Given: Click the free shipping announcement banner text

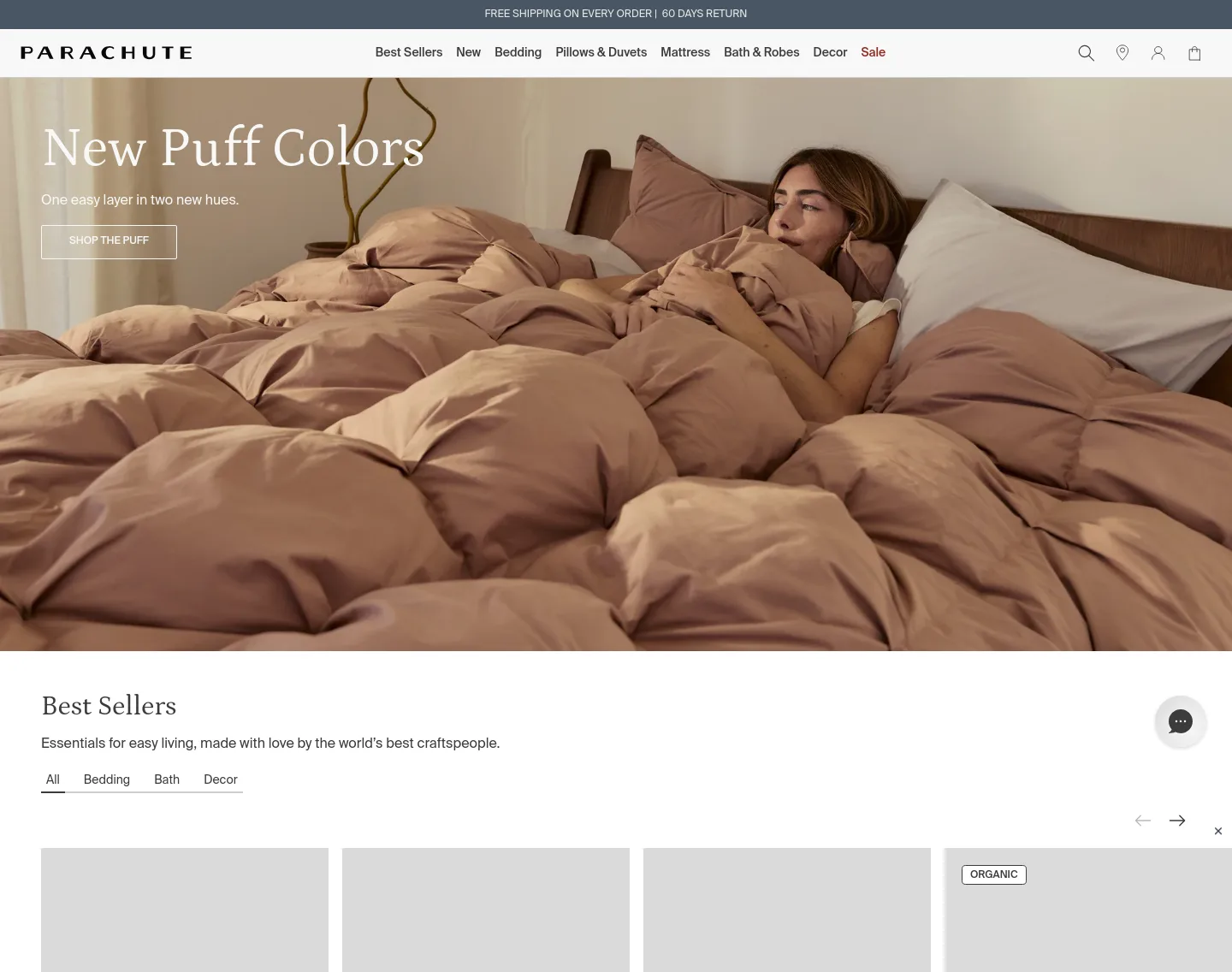Looking at the screenshot, I should click(x=616, y=14).
